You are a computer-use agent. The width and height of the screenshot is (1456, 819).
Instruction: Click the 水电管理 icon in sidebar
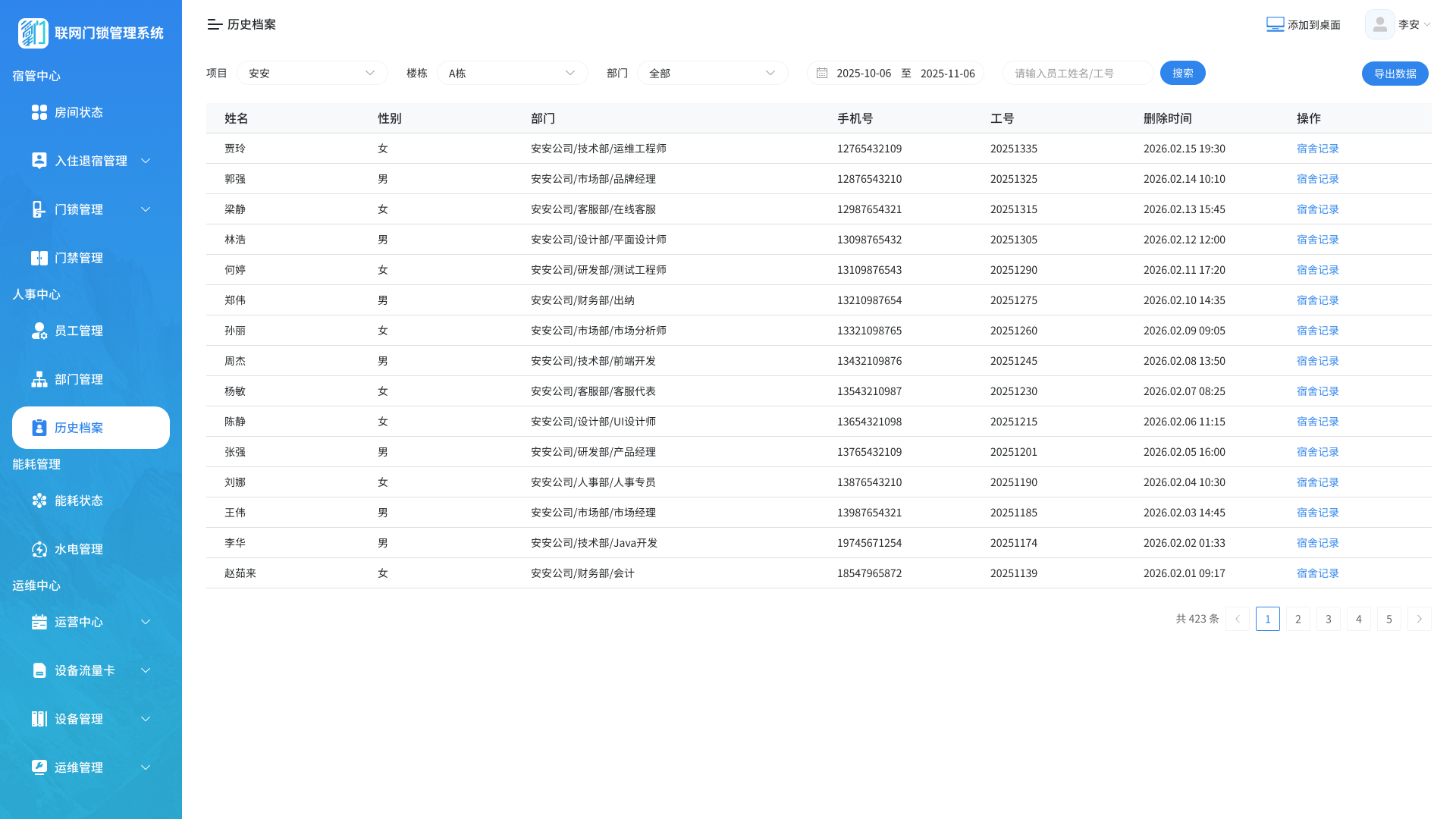(39, 549)
